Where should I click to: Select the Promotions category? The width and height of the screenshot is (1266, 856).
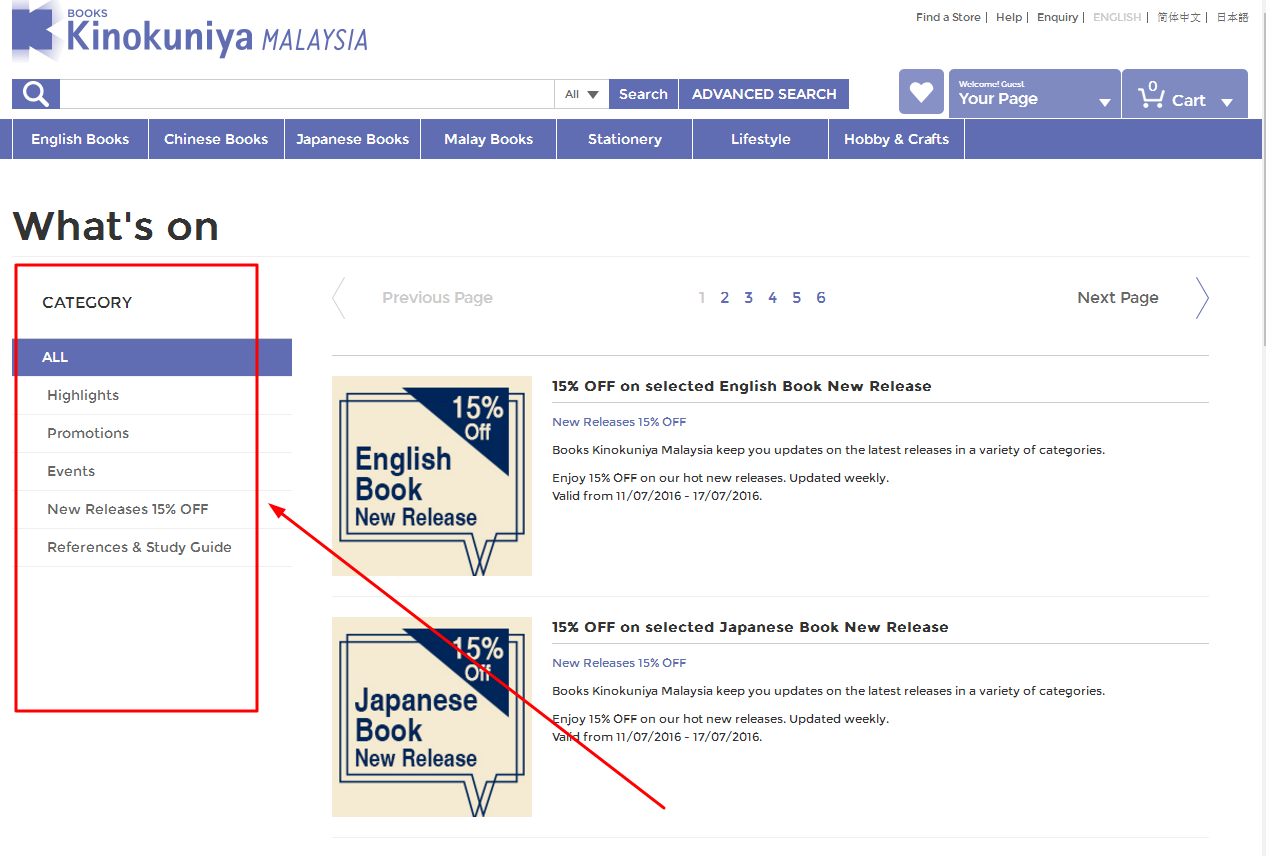88,433
